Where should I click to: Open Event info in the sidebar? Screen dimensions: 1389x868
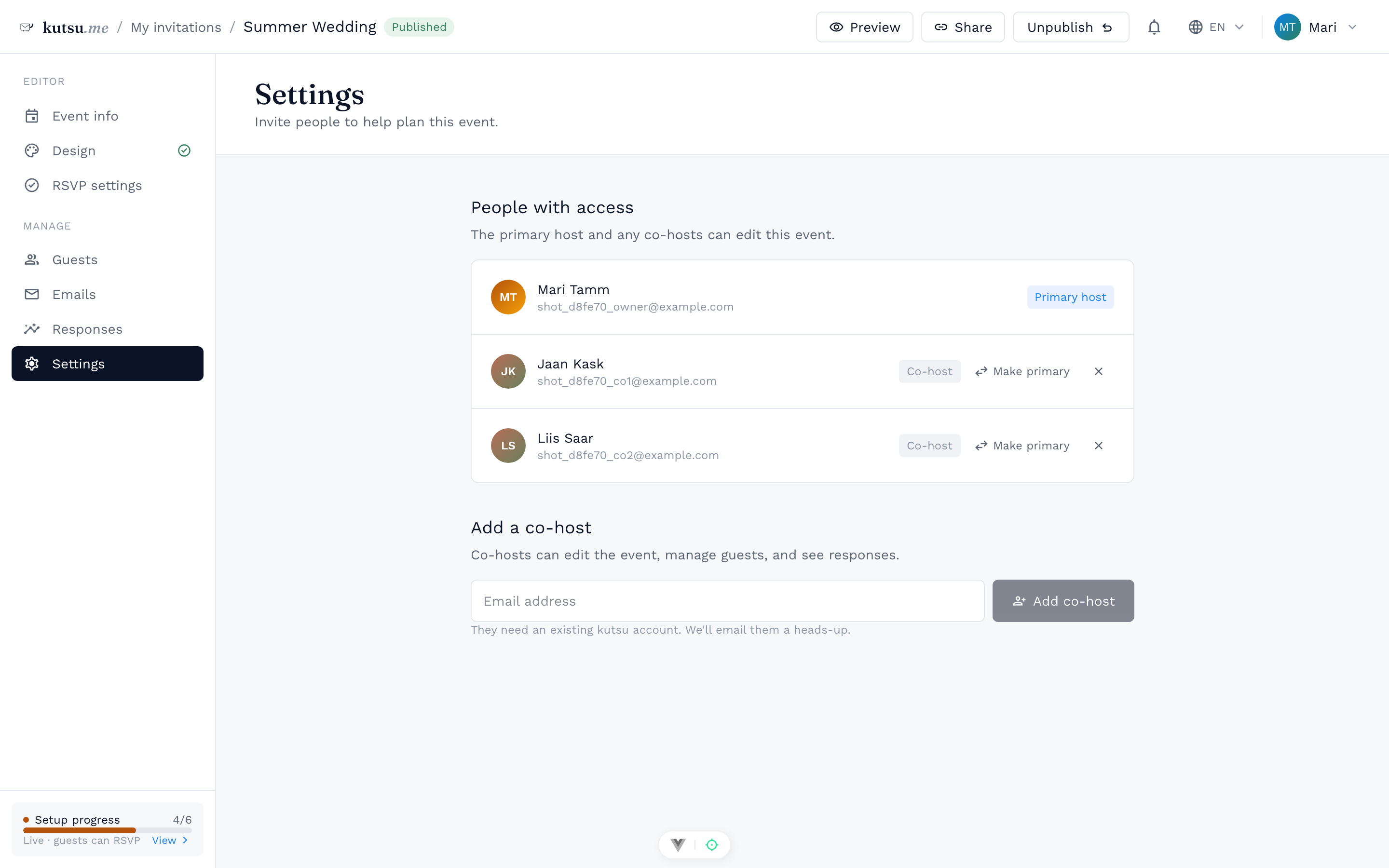[x=108, y=116]
